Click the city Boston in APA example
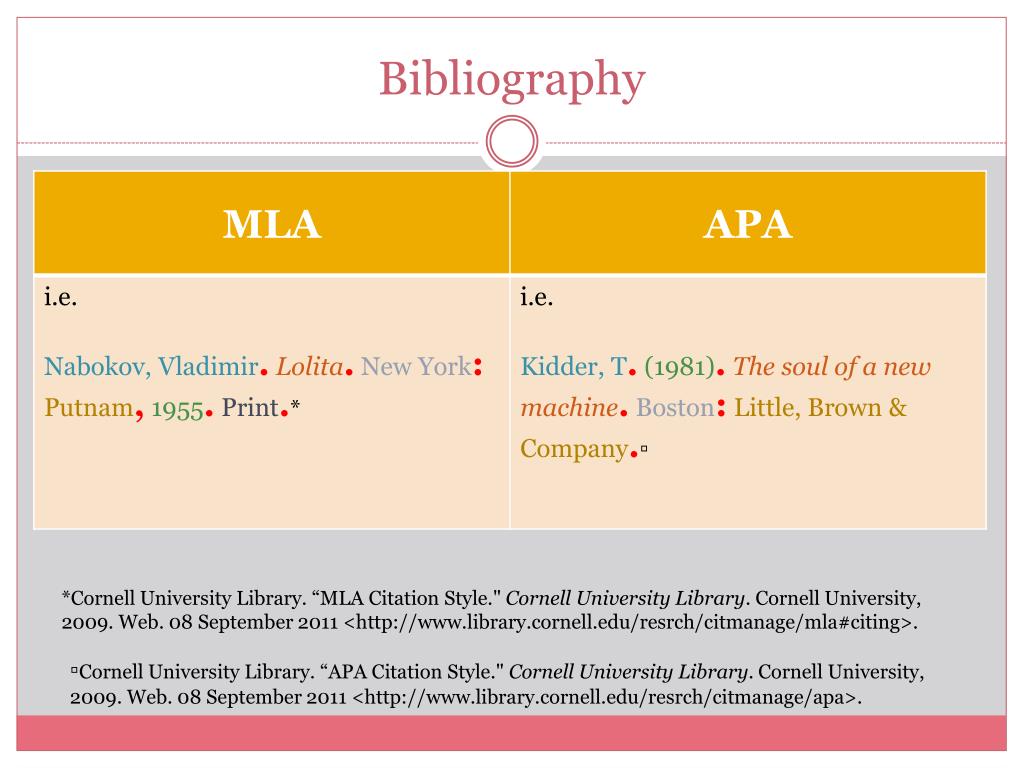This screenshot has height=768, width=1024. click(x=675, y=408)
